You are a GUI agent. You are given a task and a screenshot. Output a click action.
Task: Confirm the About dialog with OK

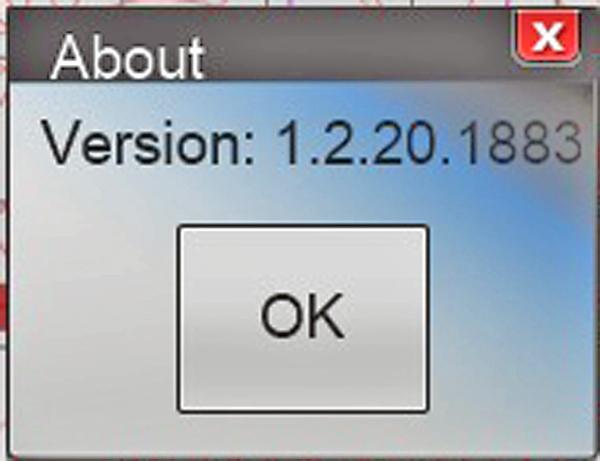tap(303, 319)
